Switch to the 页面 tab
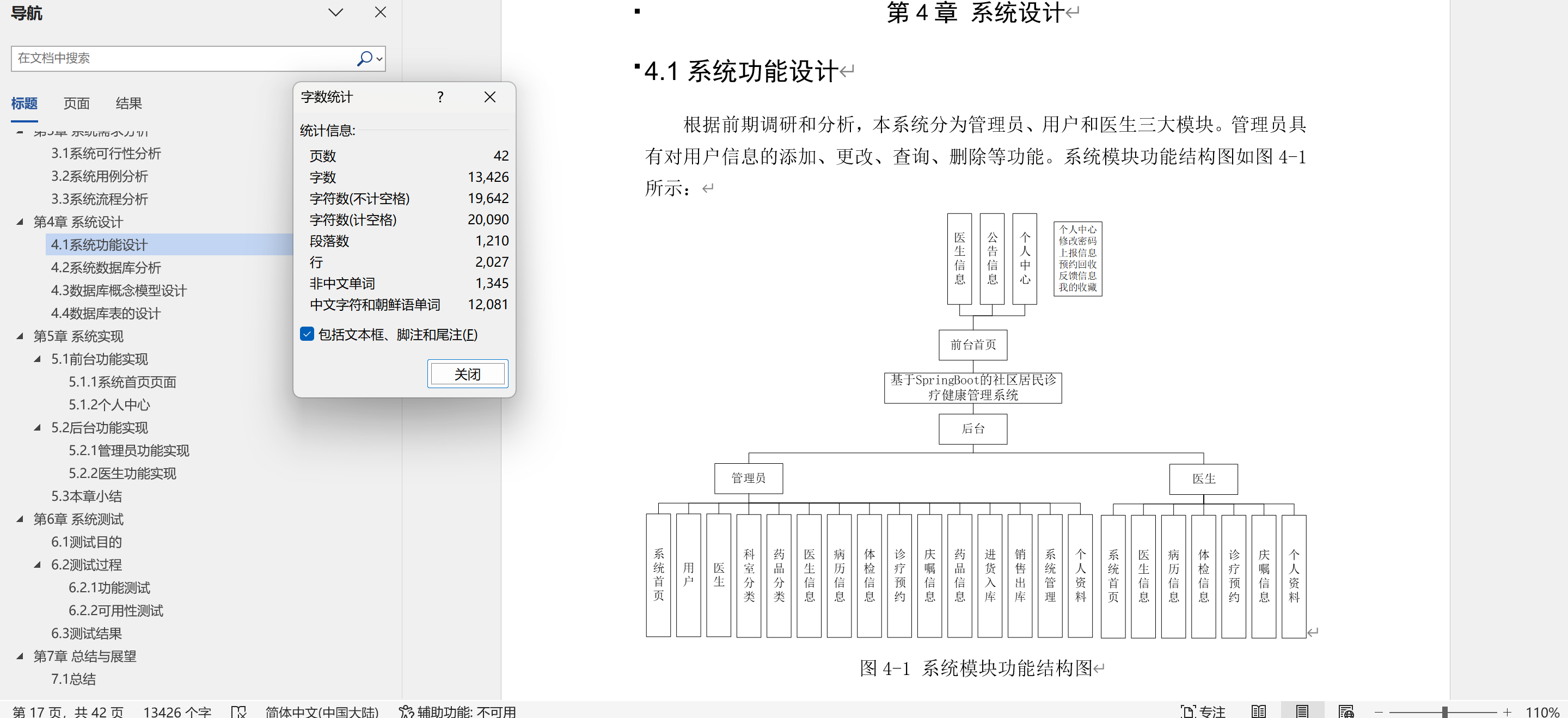The width and height of the screenshot is (1568, 718). click(77, 103)
